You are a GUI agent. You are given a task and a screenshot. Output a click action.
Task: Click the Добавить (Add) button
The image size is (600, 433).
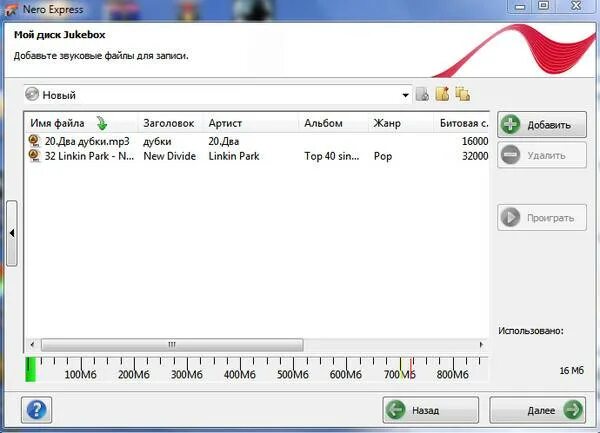542,125
